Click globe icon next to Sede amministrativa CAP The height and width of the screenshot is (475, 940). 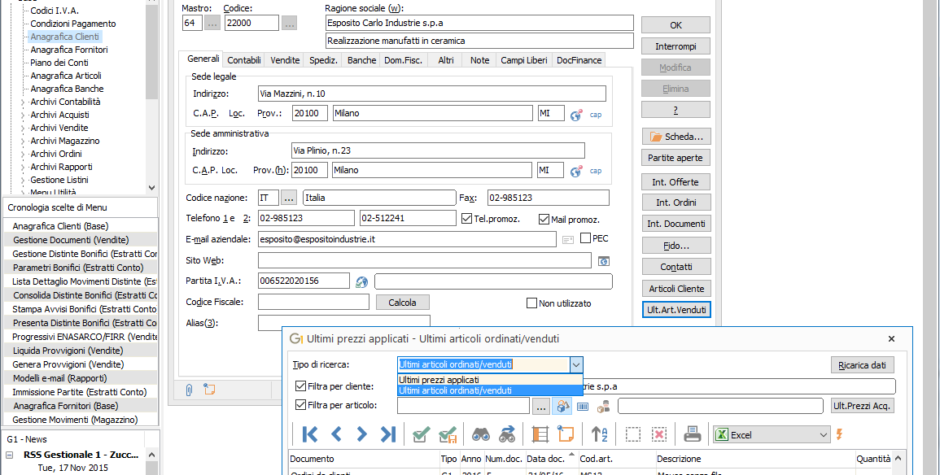(576, 171)
